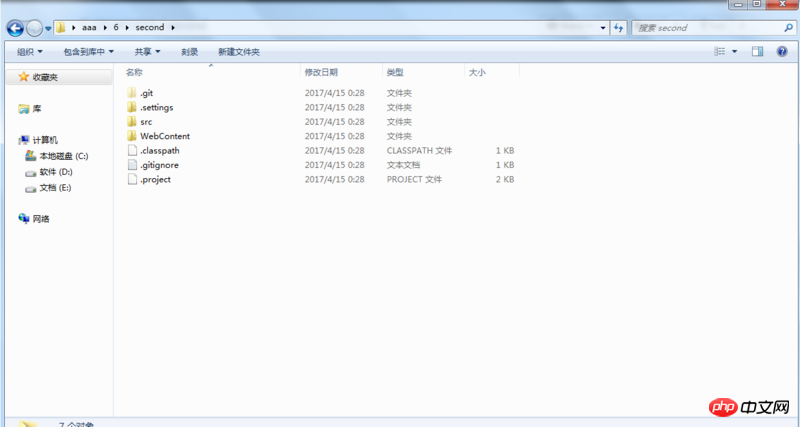Screen dimensions: 800x427
Task: Click the .git folder icon
Action: click(132, 92)
